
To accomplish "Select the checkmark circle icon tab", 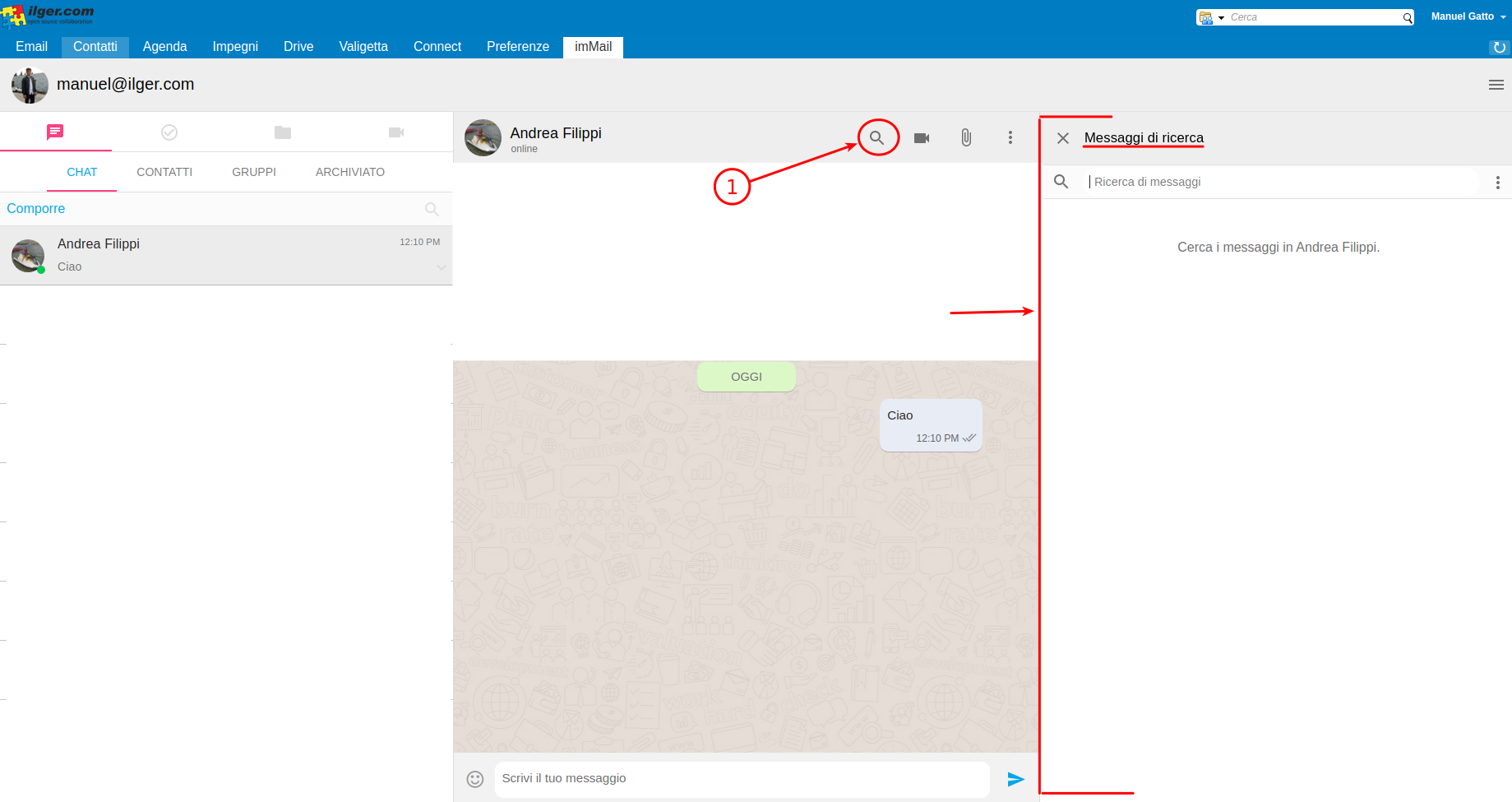I will [x=169, y=132].
